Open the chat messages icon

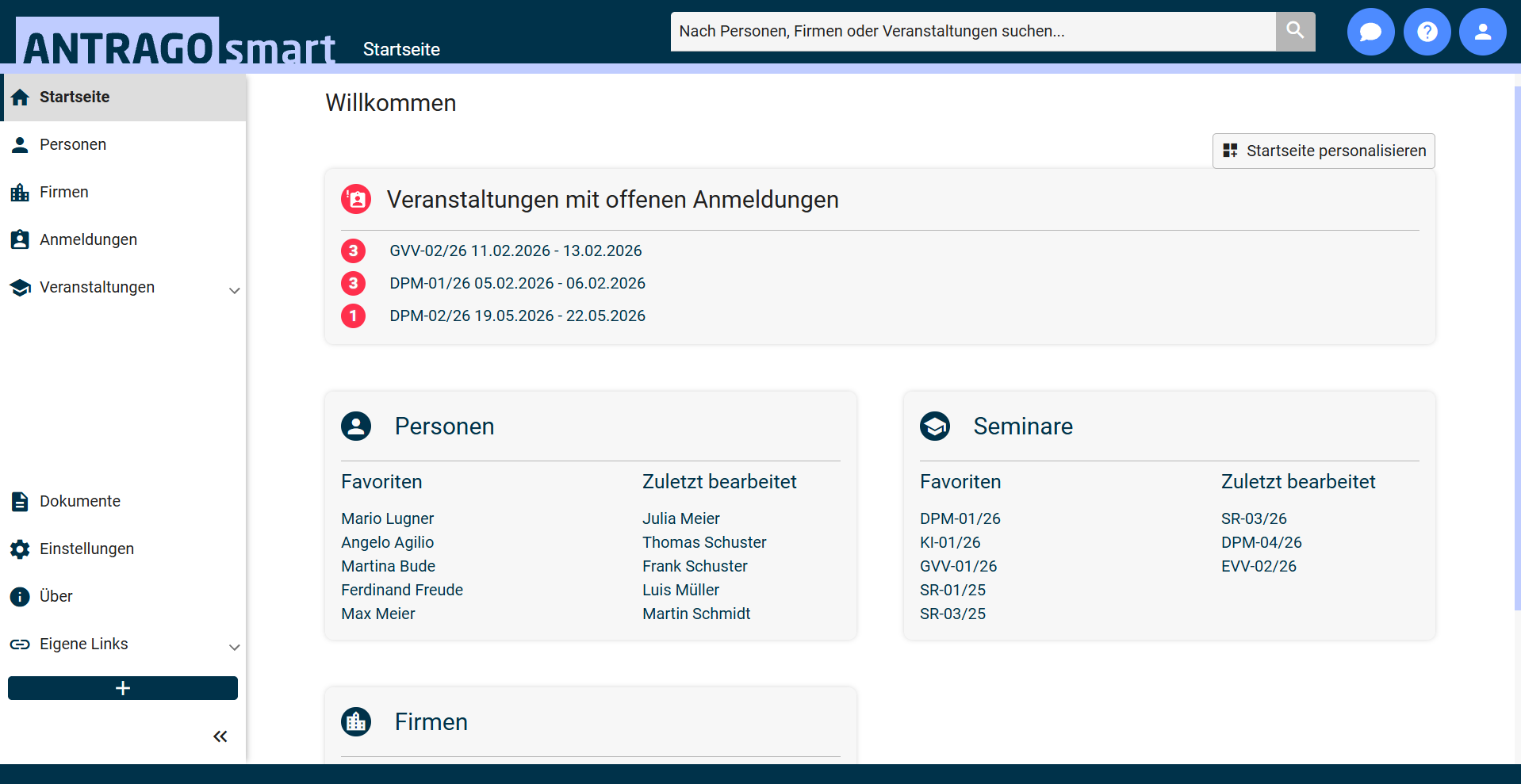pos(1370,32)
